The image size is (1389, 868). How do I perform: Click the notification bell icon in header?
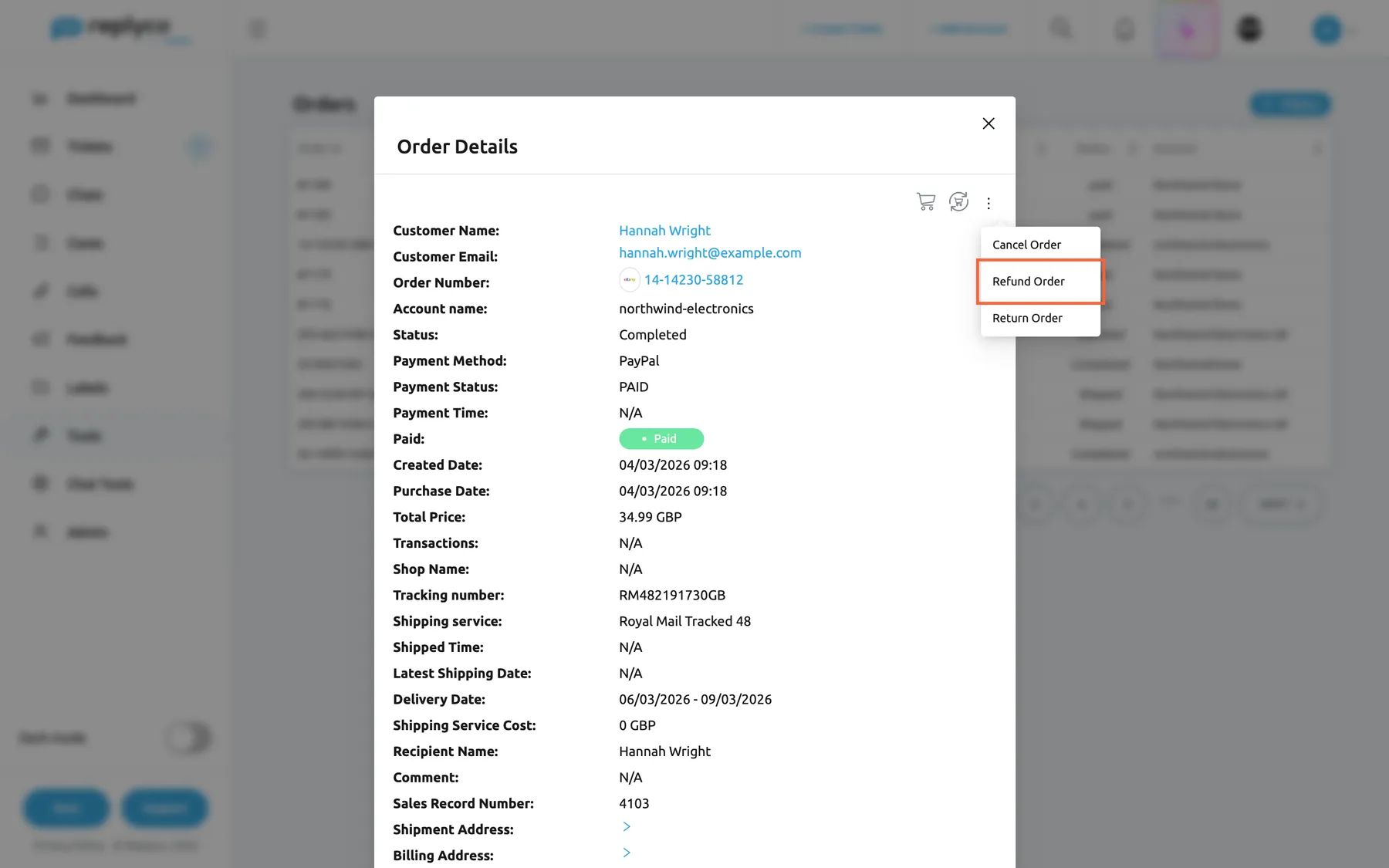[x=1124, y=29]
